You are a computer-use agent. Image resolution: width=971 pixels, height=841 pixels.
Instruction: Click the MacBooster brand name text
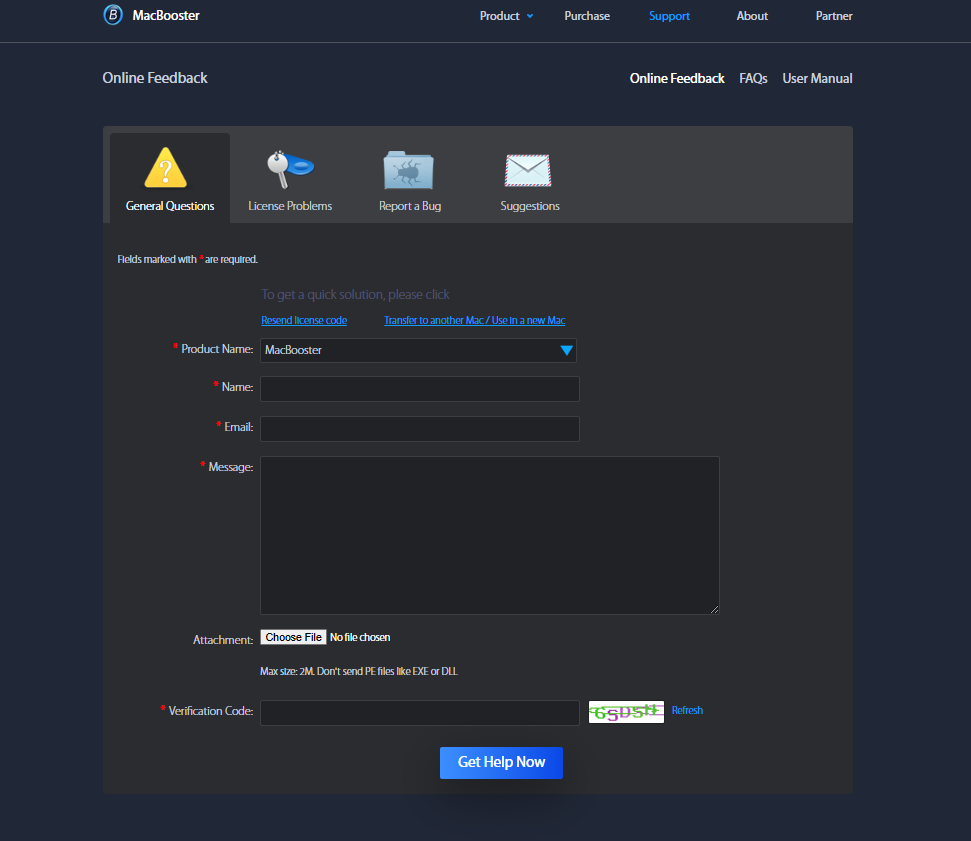pos(166,15)
